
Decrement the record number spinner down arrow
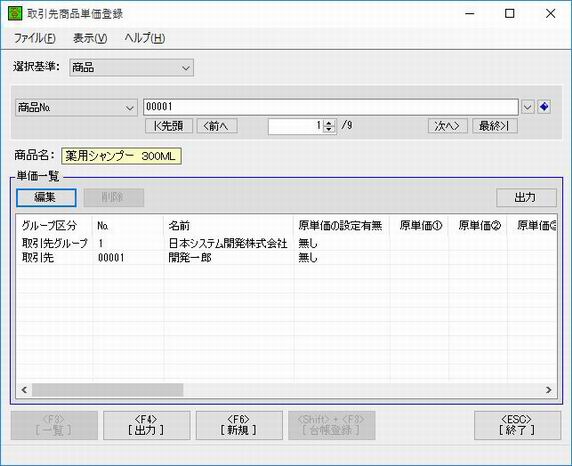tap(329, 129)
